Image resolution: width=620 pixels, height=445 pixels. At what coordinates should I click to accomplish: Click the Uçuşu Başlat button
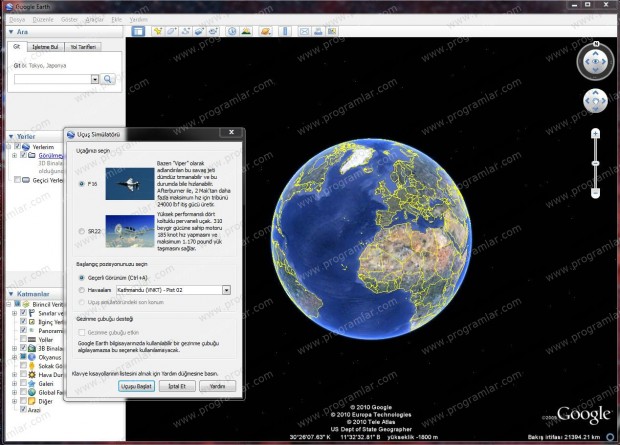pos(136,386)
